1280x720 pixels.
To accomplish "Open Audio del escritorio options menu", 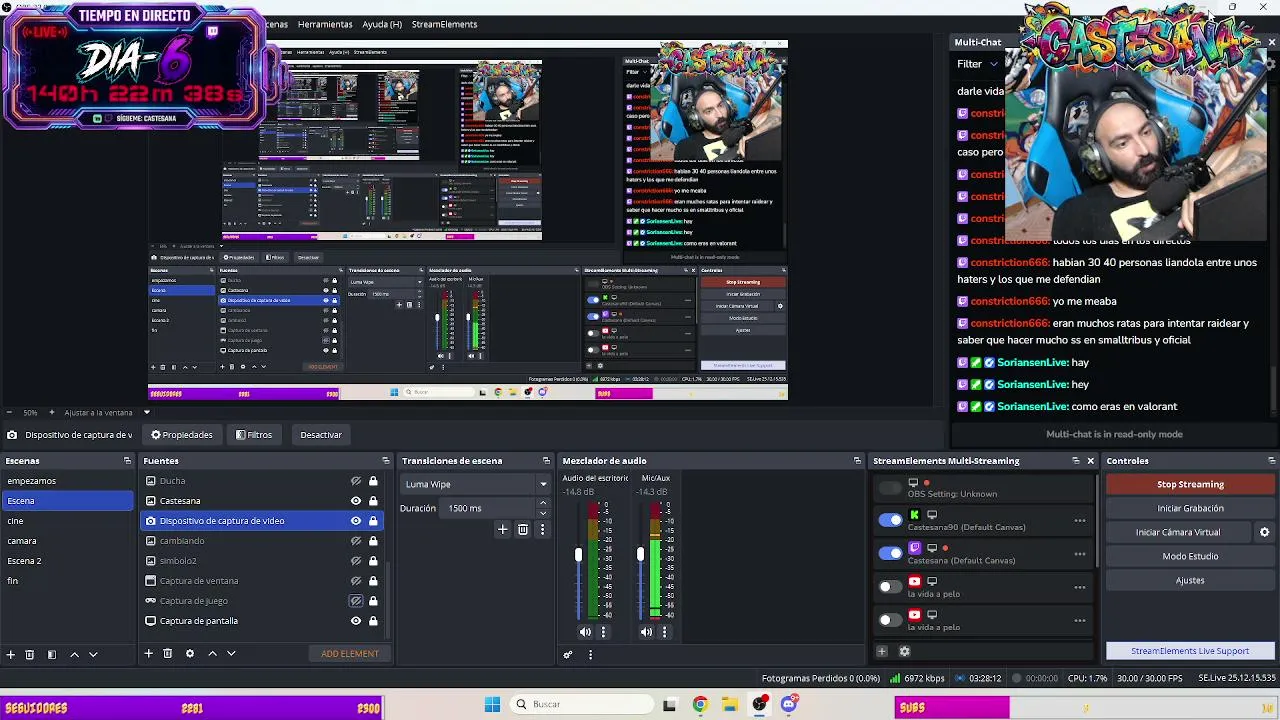I will [603, 632].
